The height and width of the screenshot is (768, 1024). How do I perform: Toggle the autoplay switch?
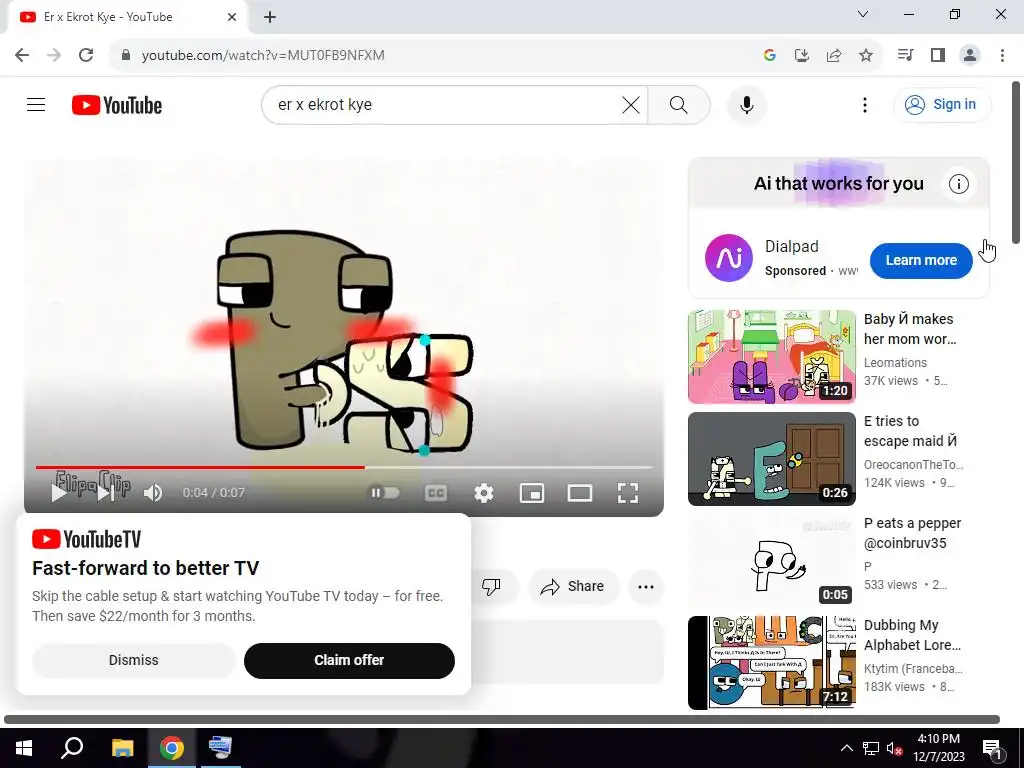coord(385,492)
